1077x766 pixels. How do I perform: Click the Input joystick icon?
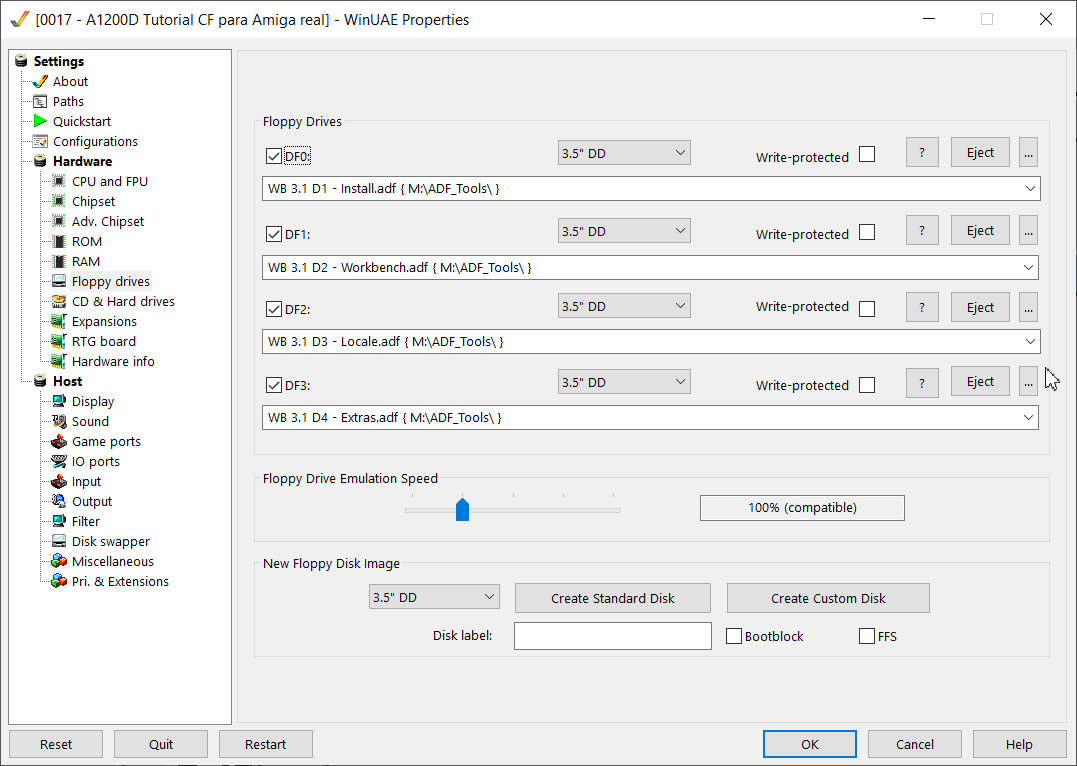[x=59, y=482]
